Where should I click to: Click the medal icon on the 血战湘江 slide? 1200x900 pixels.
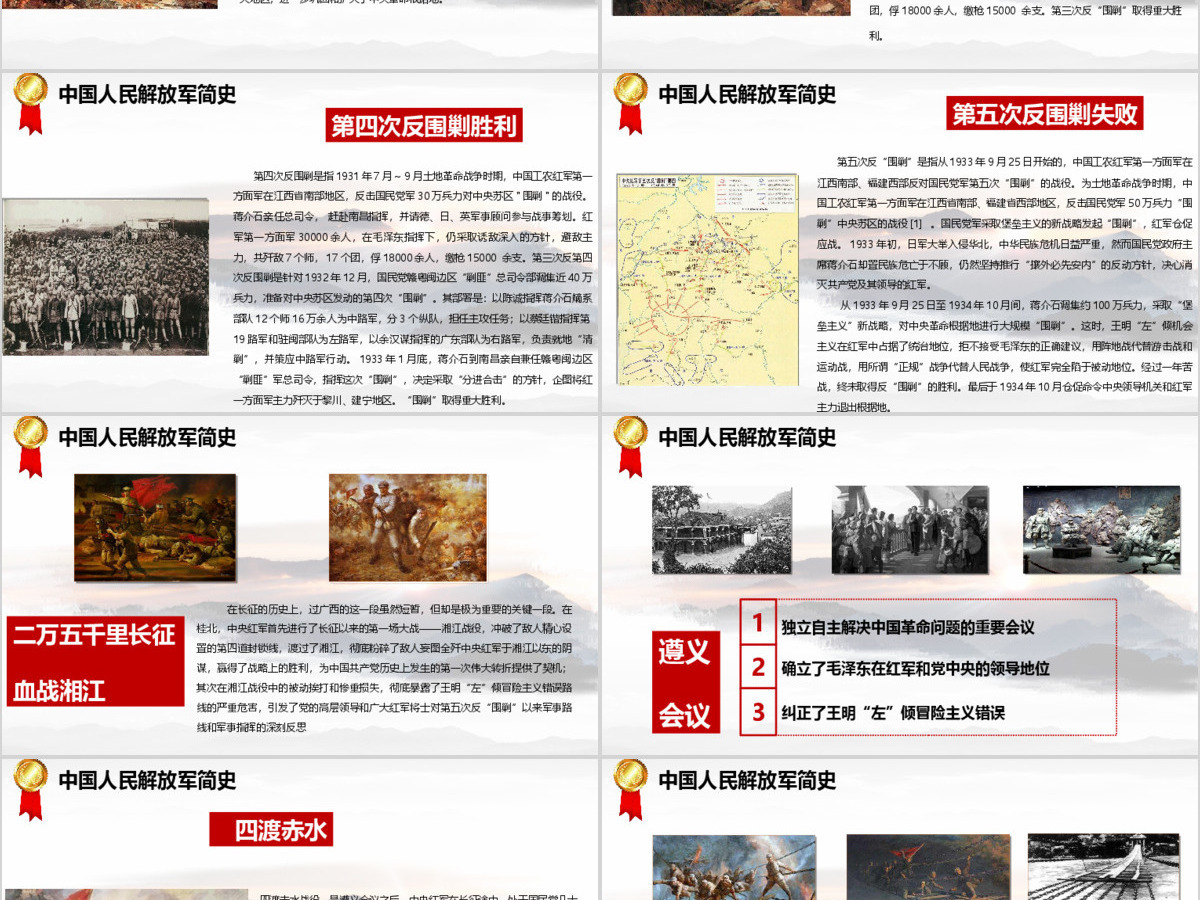[x=30, y=446]
